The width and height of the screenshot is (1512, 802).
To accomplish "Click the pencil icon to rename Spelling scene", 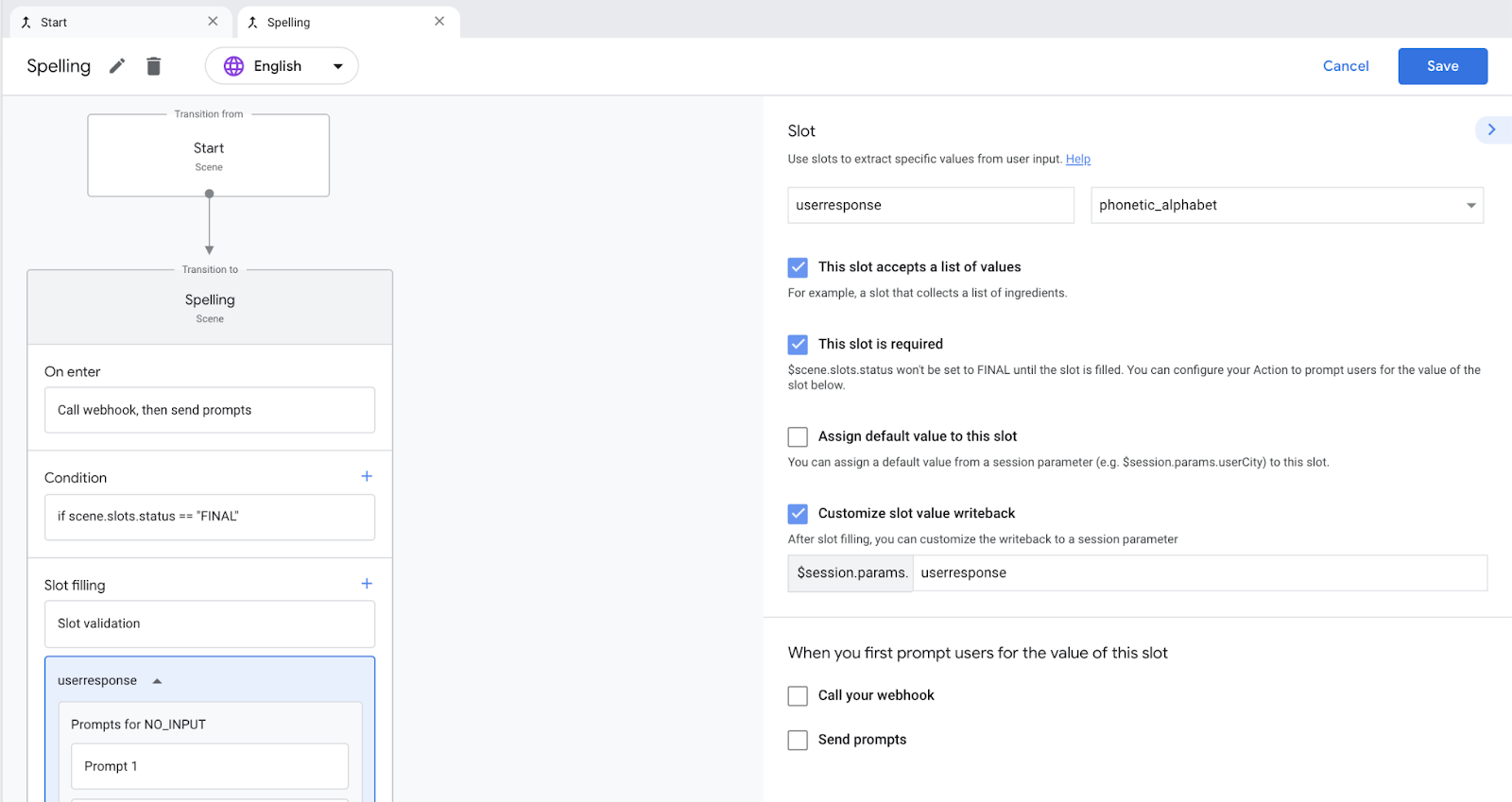I will pyautogui.click(x=117, y=66).
